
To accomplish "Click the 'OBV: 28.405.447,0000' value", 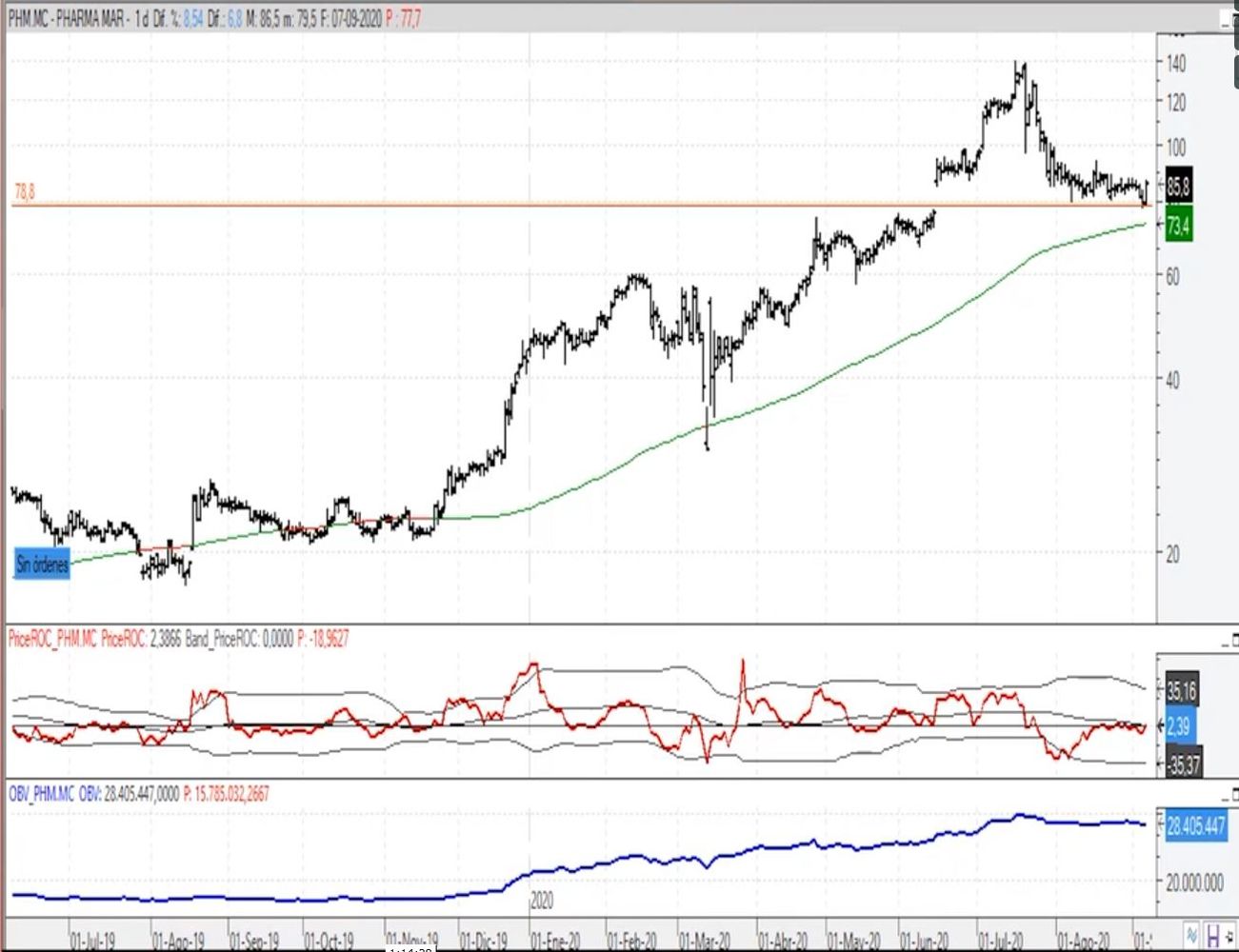I will pyautogui.click(x=129, y=793).
